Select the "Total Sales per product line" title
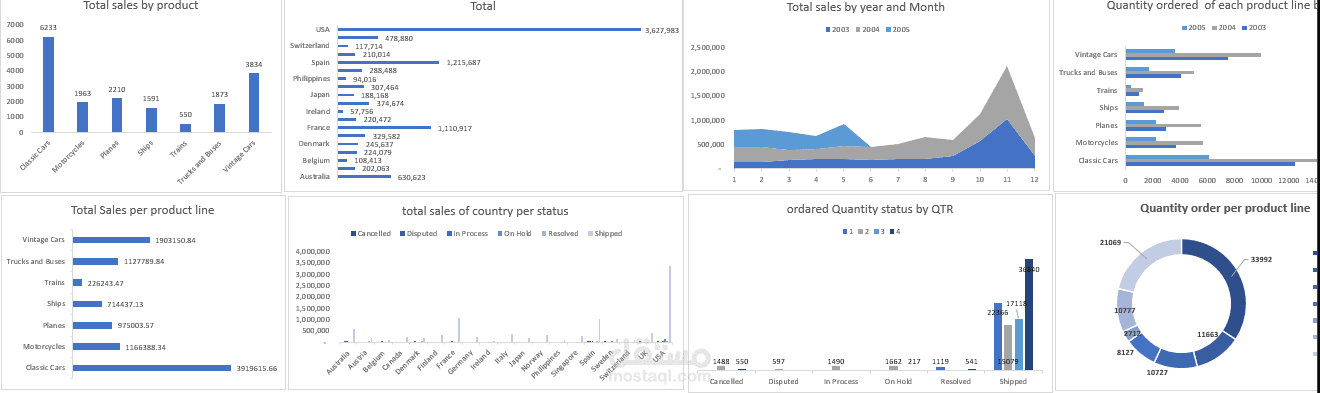This screenshot has height=393, width=1320. point(142,210)
